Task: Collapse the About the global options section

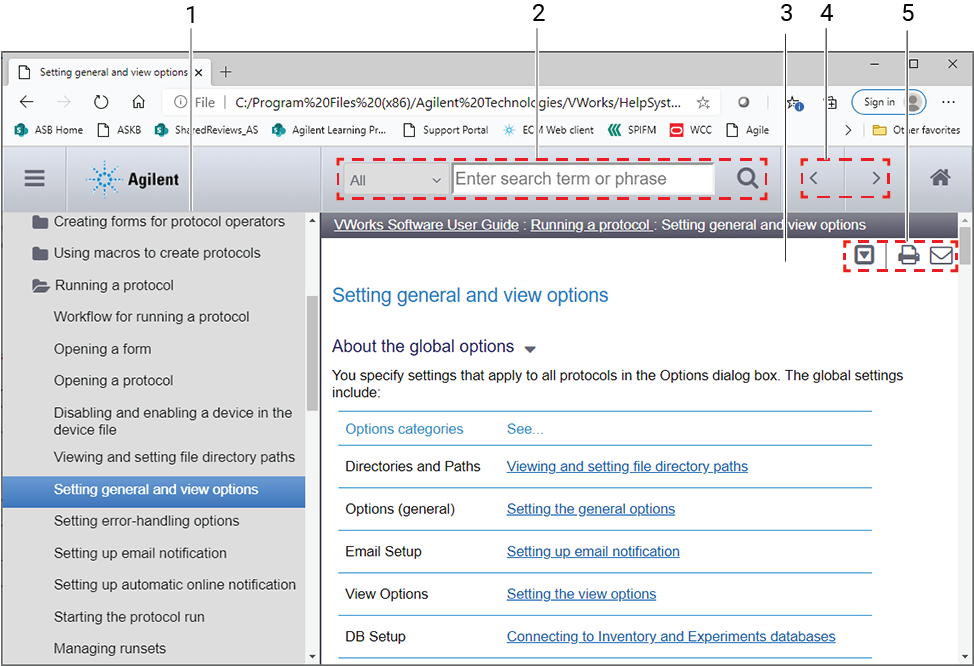Action: (530, 349)
